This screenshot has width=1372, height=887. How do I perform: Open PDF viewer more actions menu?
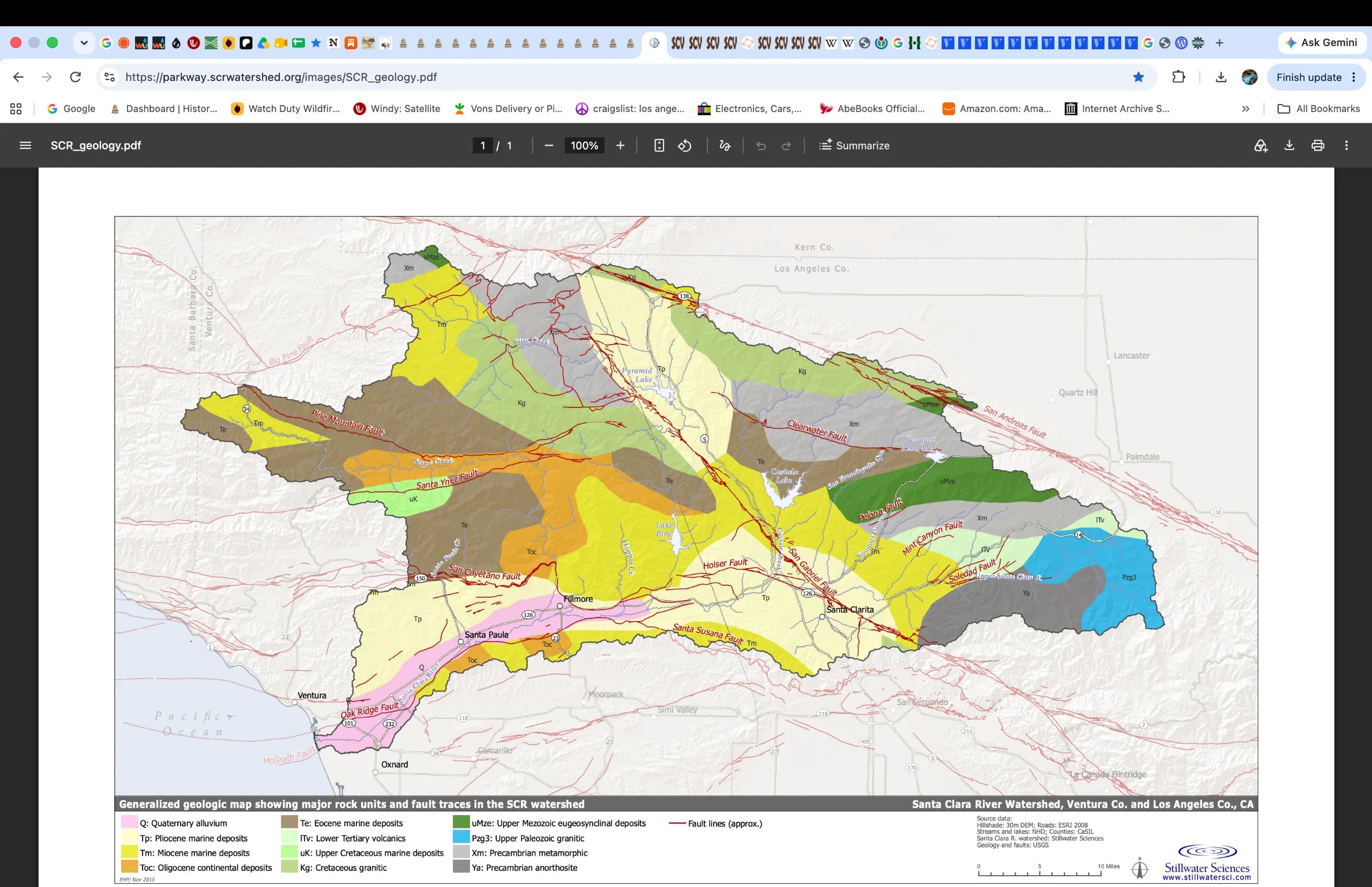tap(1347, 145)
